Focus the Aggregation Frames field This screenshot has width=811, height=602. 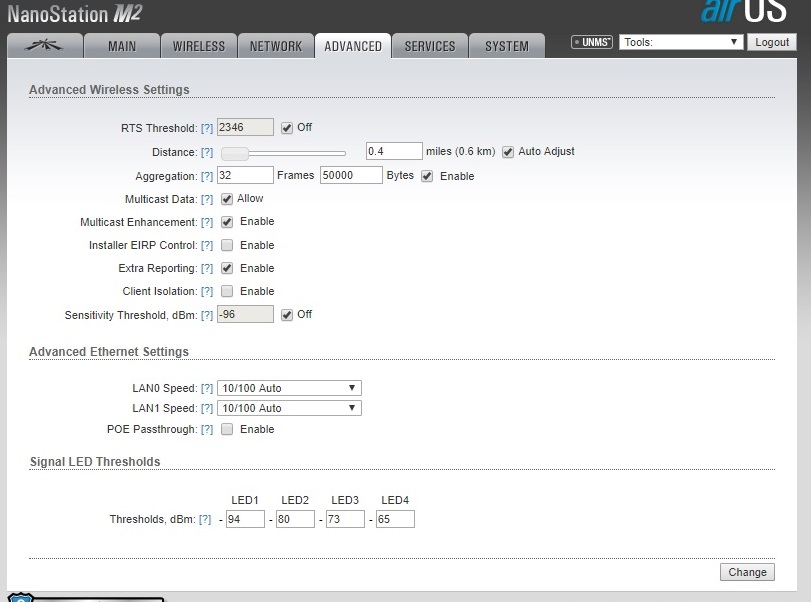coord(245,175)
